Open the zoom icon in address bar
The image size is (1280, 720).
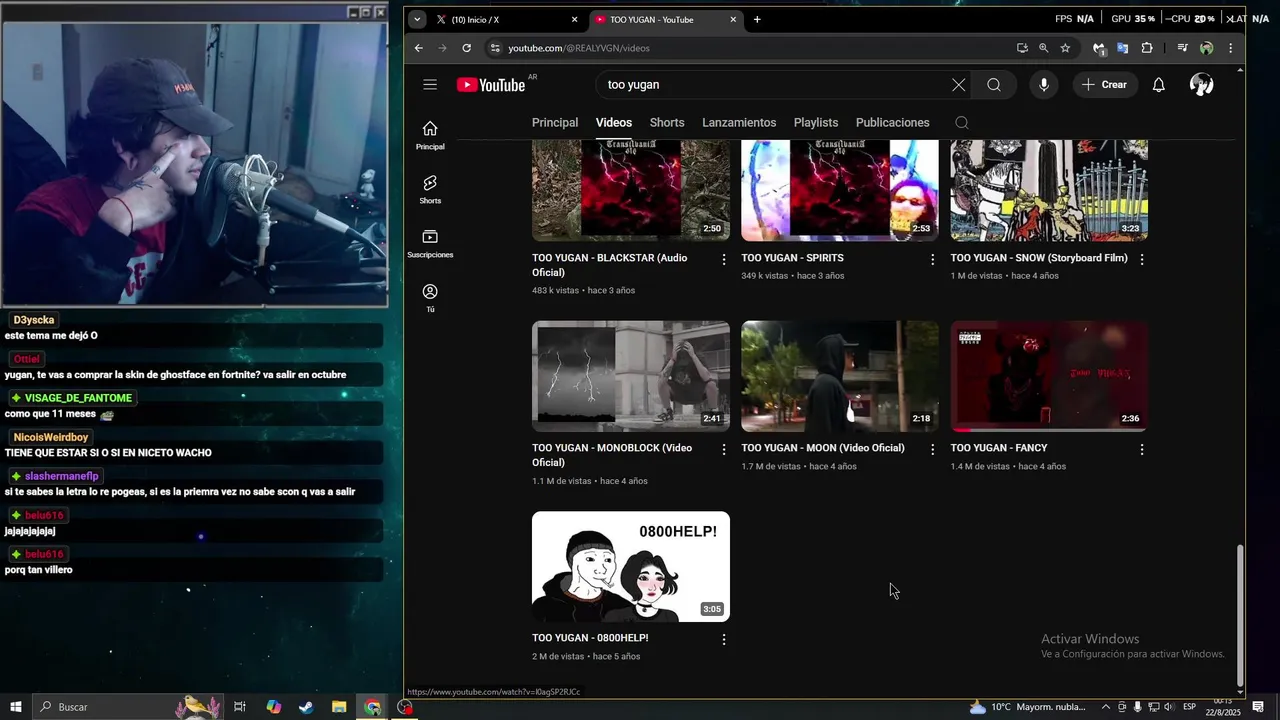1044,48
